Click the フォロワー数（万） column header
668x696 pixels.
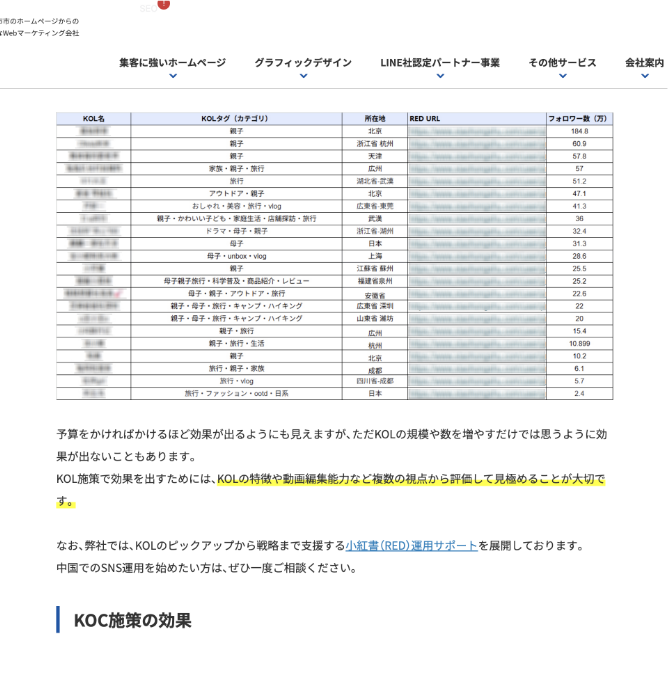[579, 119]
